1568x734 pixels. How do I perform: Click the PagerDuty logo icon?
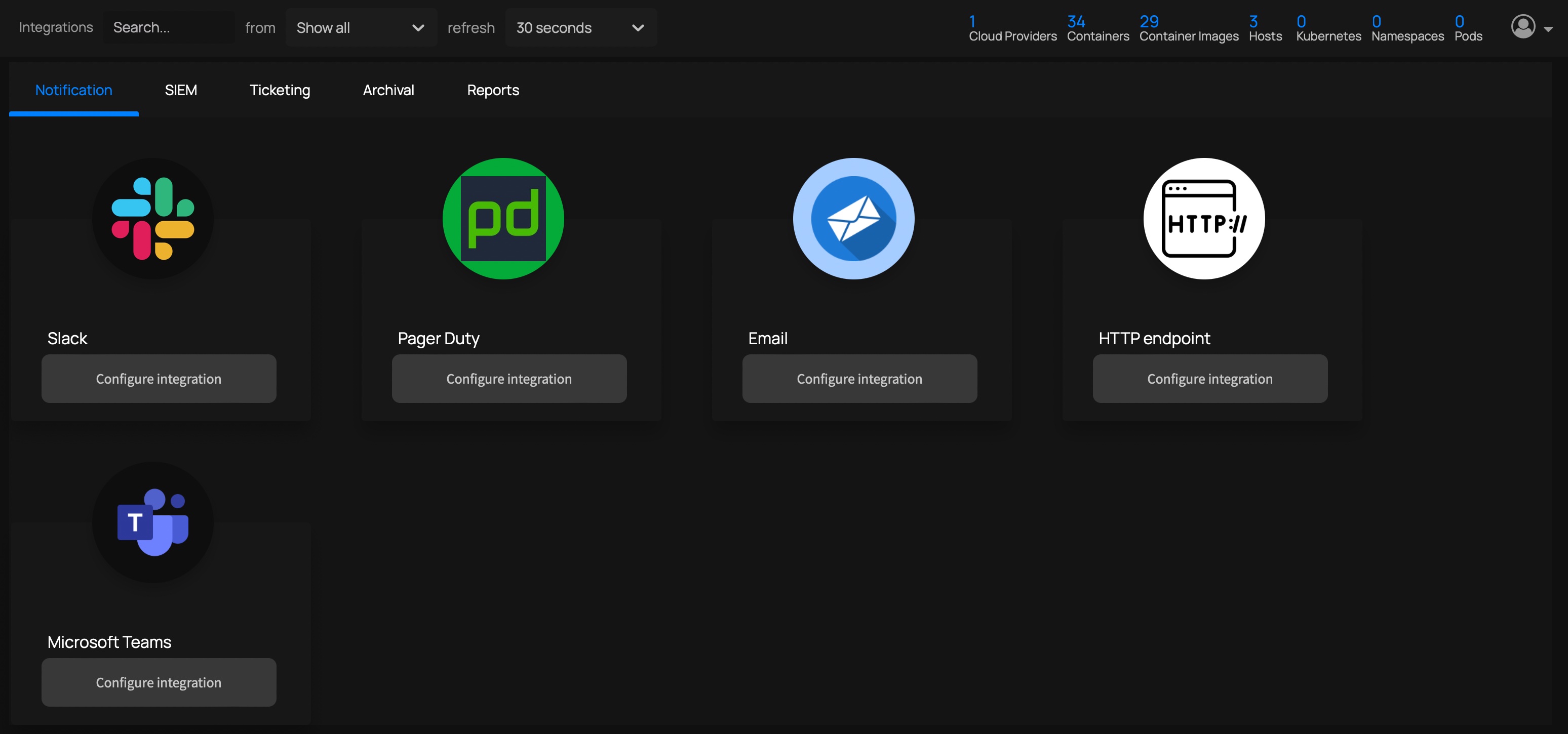tap(503, 219)
